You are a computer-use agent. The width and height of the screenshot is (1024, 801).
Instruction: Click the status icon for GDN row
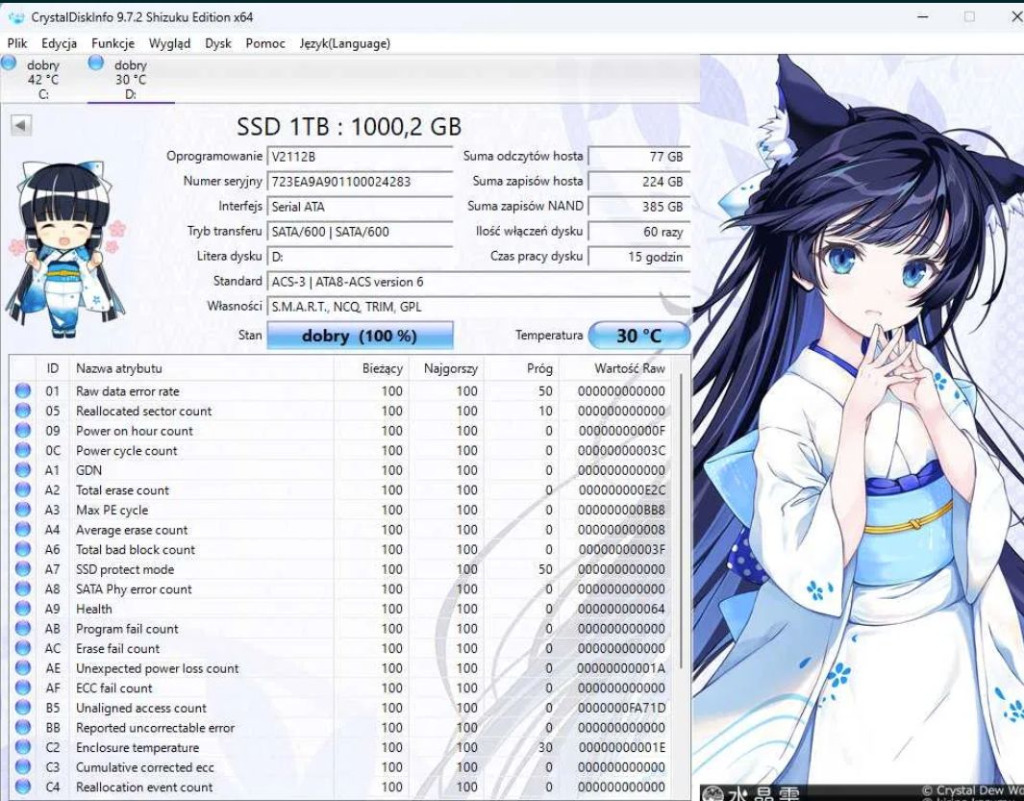click(x=23, y=470)
